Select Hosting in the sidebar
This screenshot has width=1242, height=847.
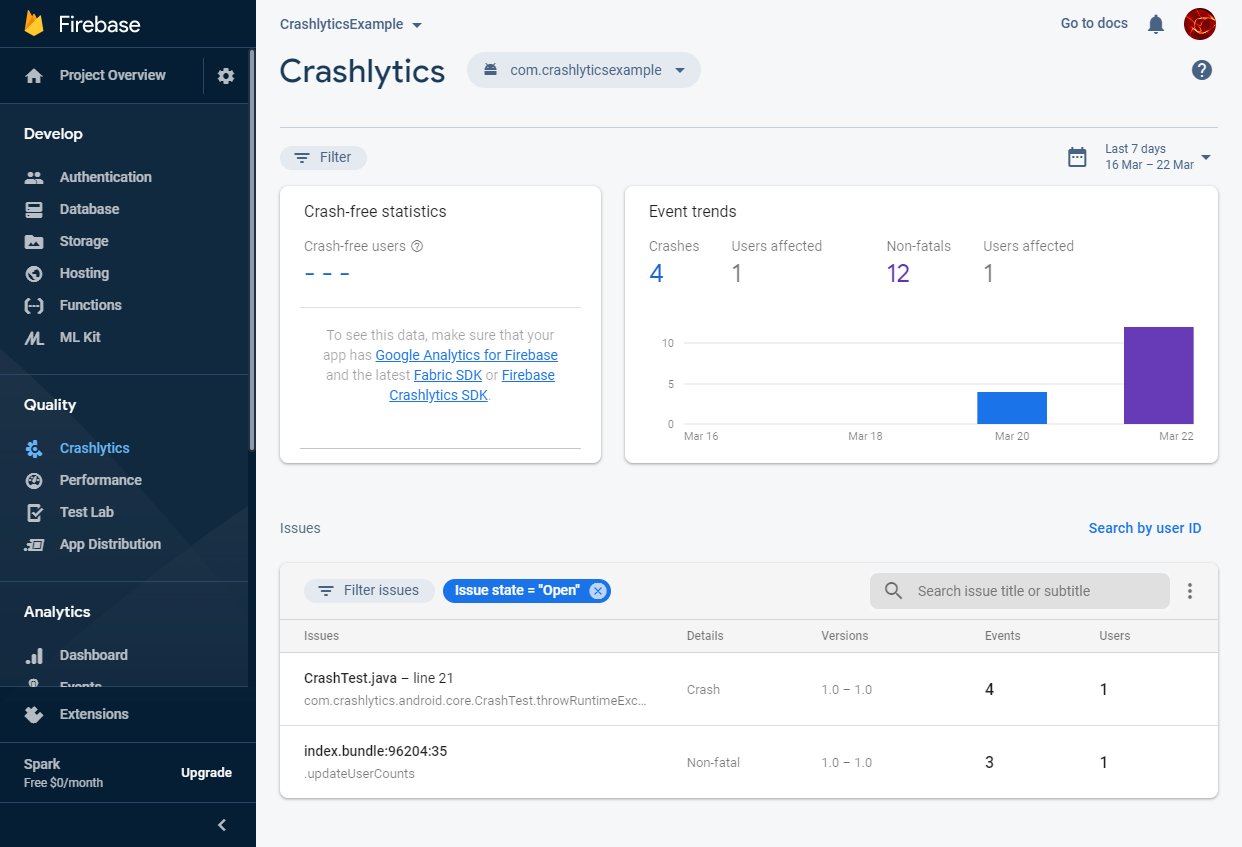point(84,274)
